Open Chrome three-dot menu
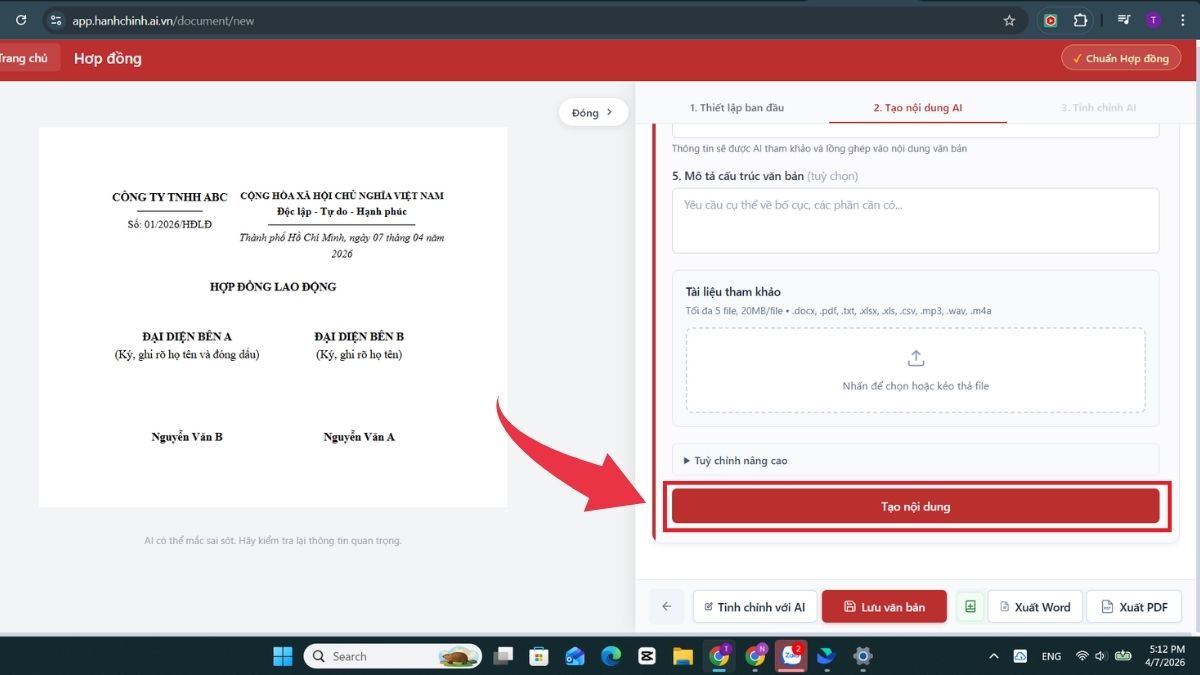Screen dimensions: 1200x675 1182,20
